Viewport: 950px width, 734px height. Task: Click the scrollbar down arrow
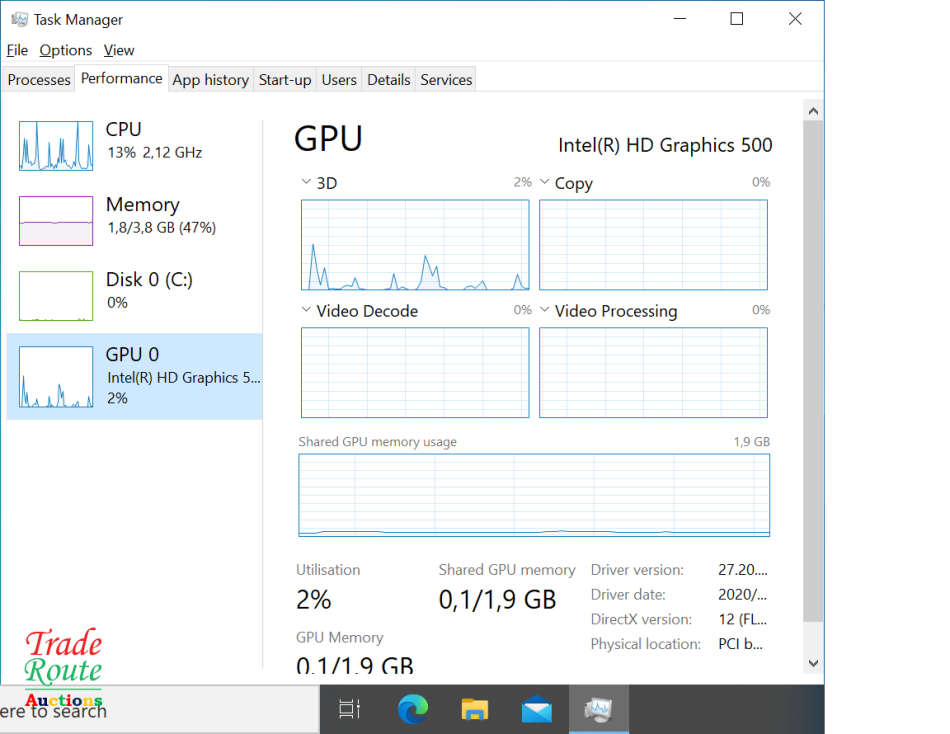pos(812,663)
